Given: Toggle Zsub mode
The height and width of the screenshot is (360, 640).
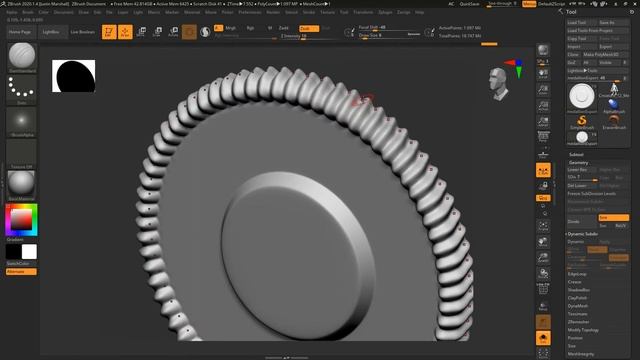Looking at the screenshot, I should 309,29.
